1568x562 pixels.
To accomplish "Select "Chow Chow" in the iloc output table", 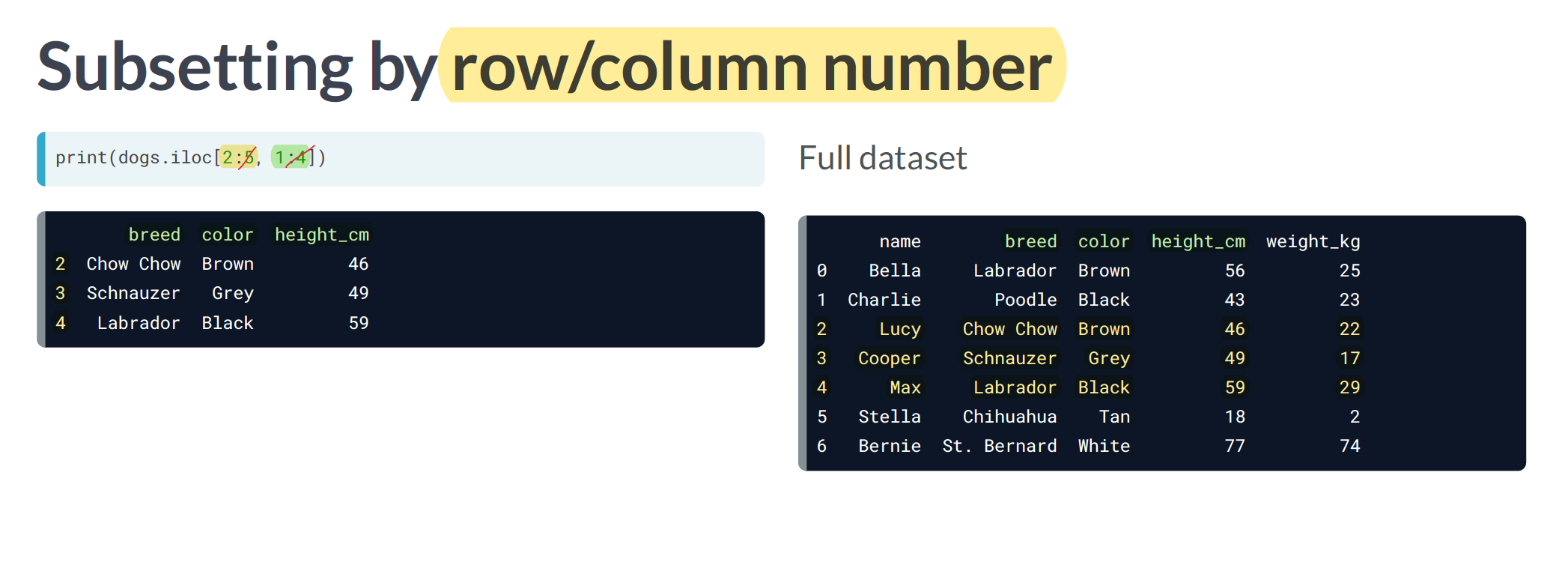I will coord(133,264).
